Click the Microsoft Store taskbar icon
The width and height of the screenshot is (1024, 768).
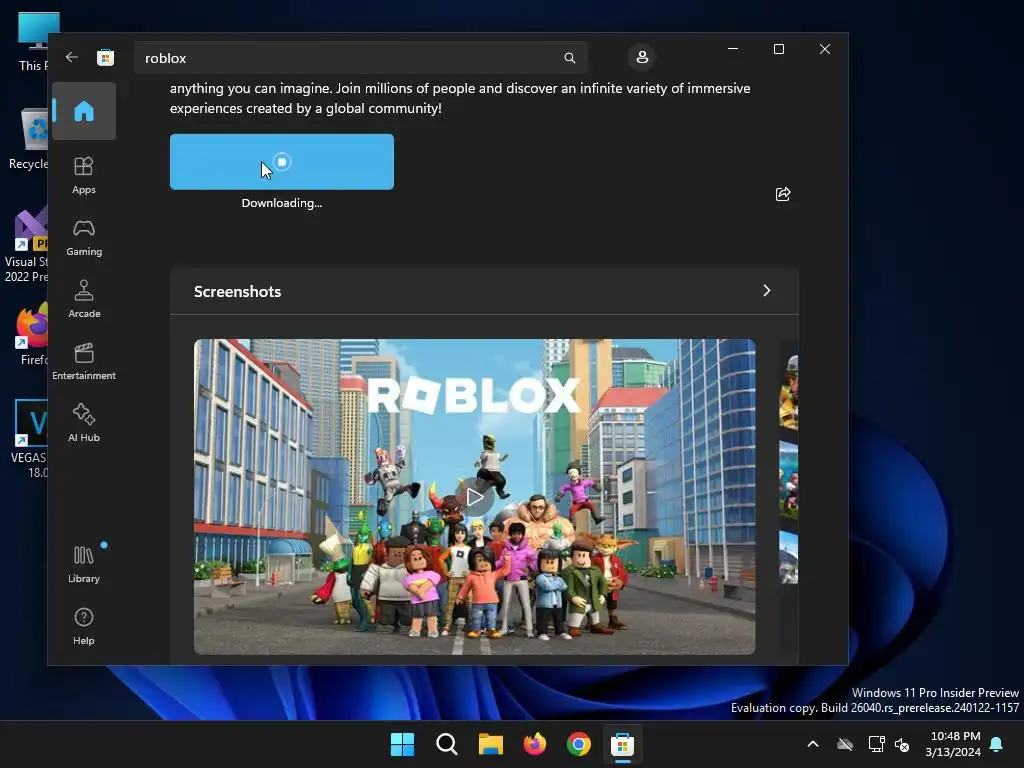coord(622,744)
